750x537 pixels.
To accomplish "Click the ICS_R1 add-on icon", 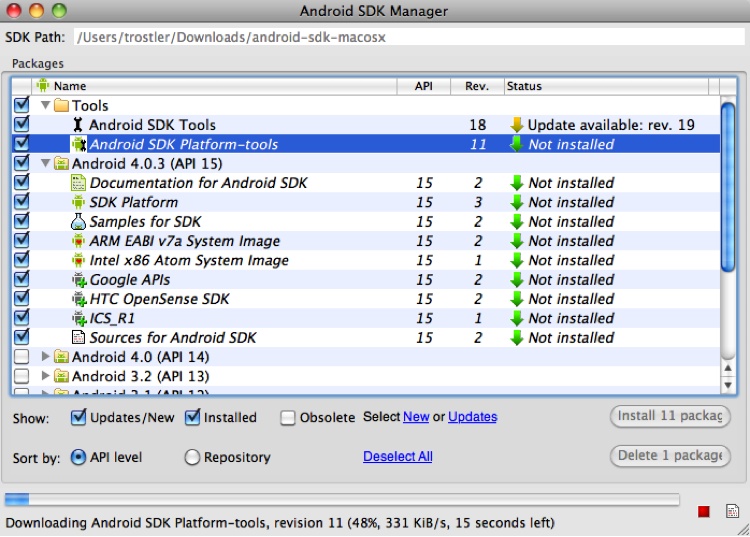I will pyautogui.click(x=79, y=318).
